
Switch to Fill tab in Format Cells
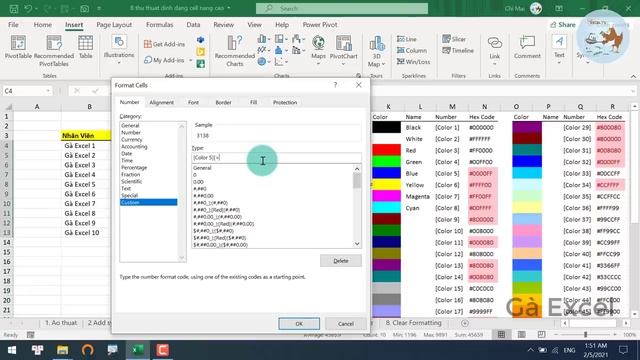point(253,102)
